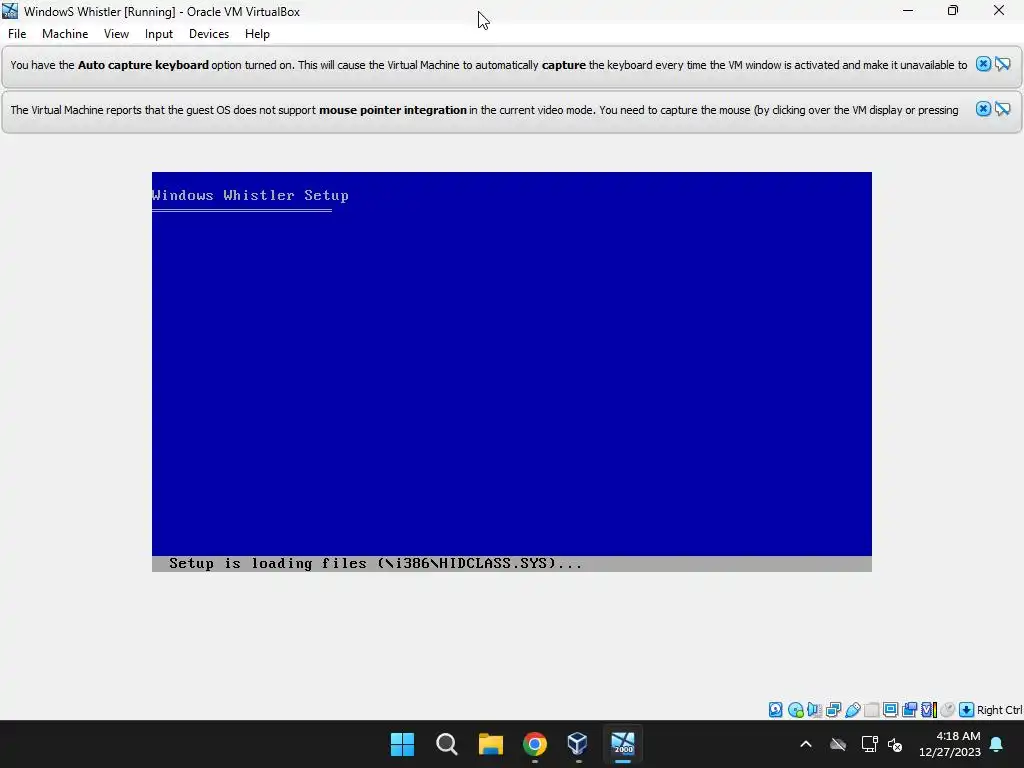
Task: Click the mouse pointer integration message text
Action: (484, 110)
